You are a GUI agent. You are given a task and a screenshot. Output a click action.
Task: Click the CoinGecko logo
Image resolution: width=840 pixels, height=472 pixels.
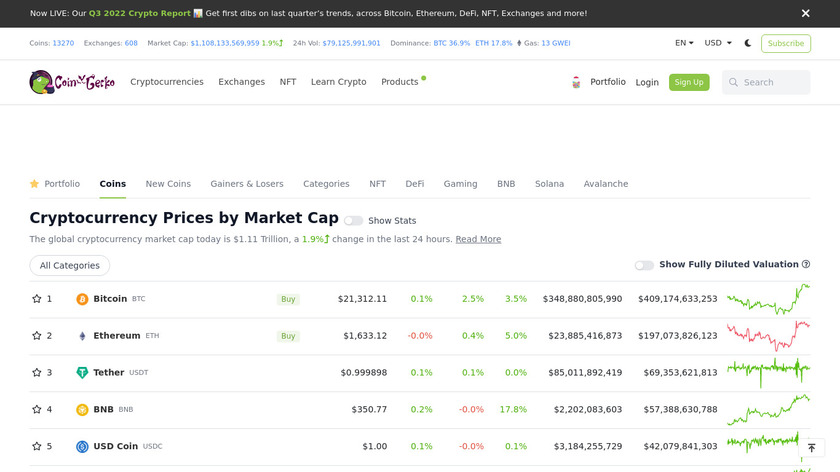pyautogui.click(x=72, y=82)
